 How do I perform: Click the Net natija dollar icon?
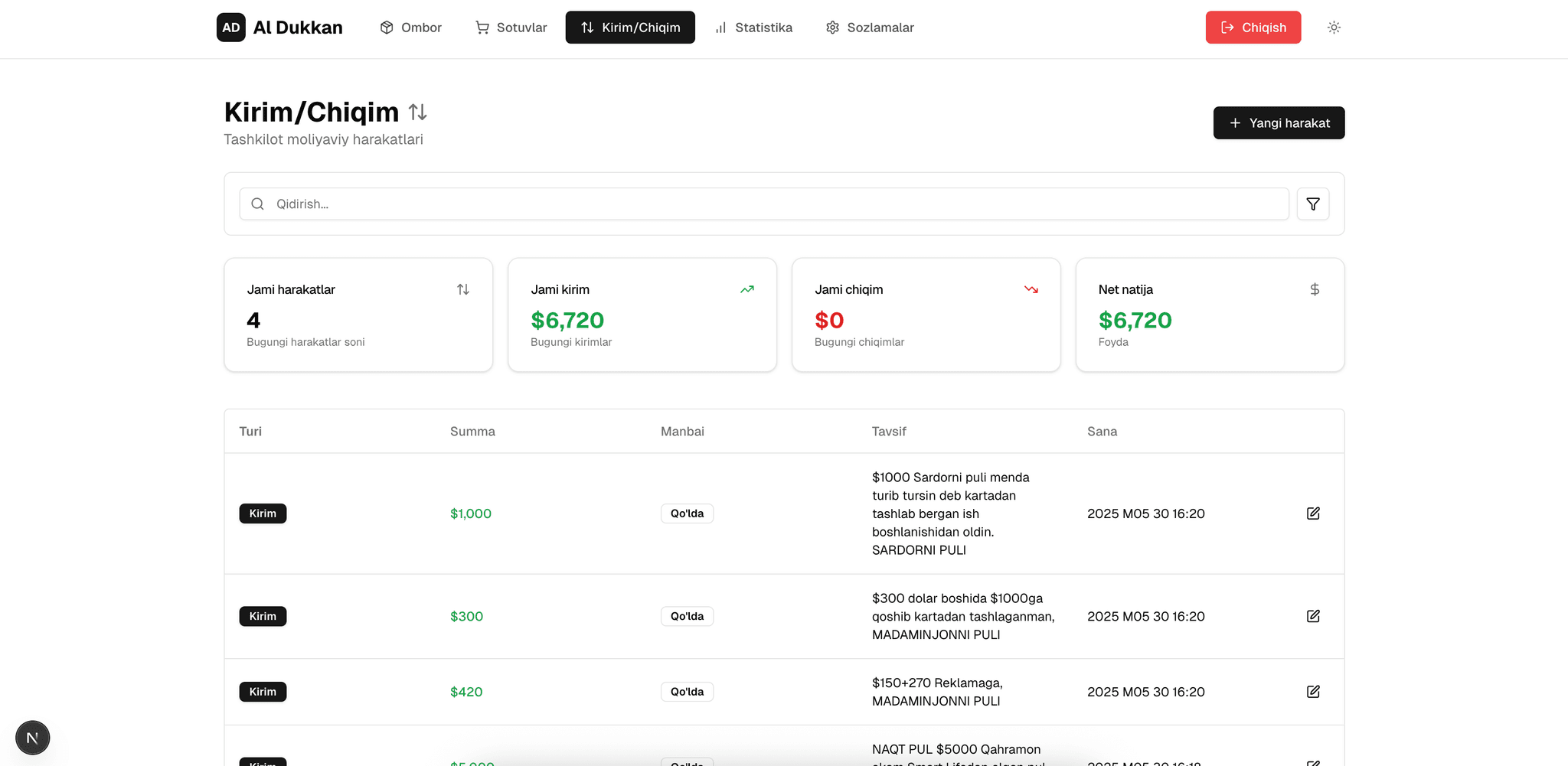click(1314, 289)
